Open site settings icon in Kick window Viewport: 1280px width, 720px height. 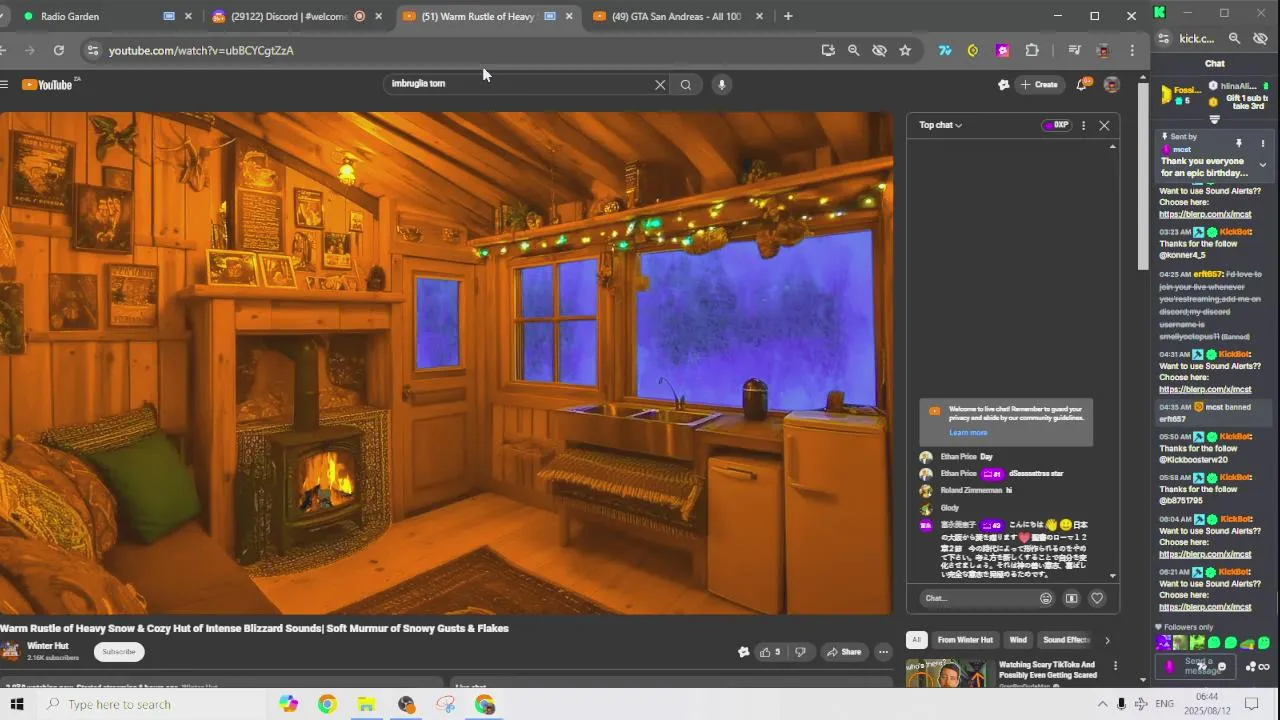[1163, 38]
